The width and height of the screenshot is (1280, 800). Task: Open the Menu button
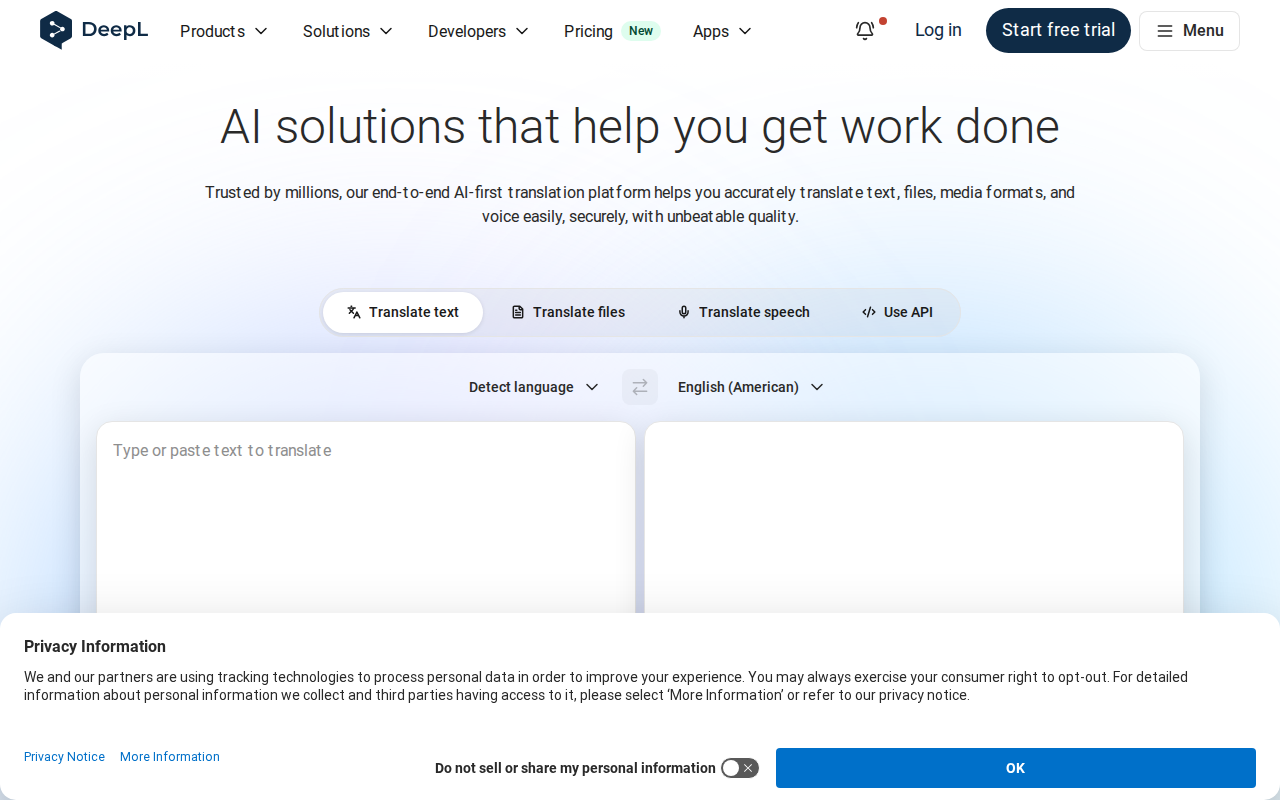(x=1189, y=31)
